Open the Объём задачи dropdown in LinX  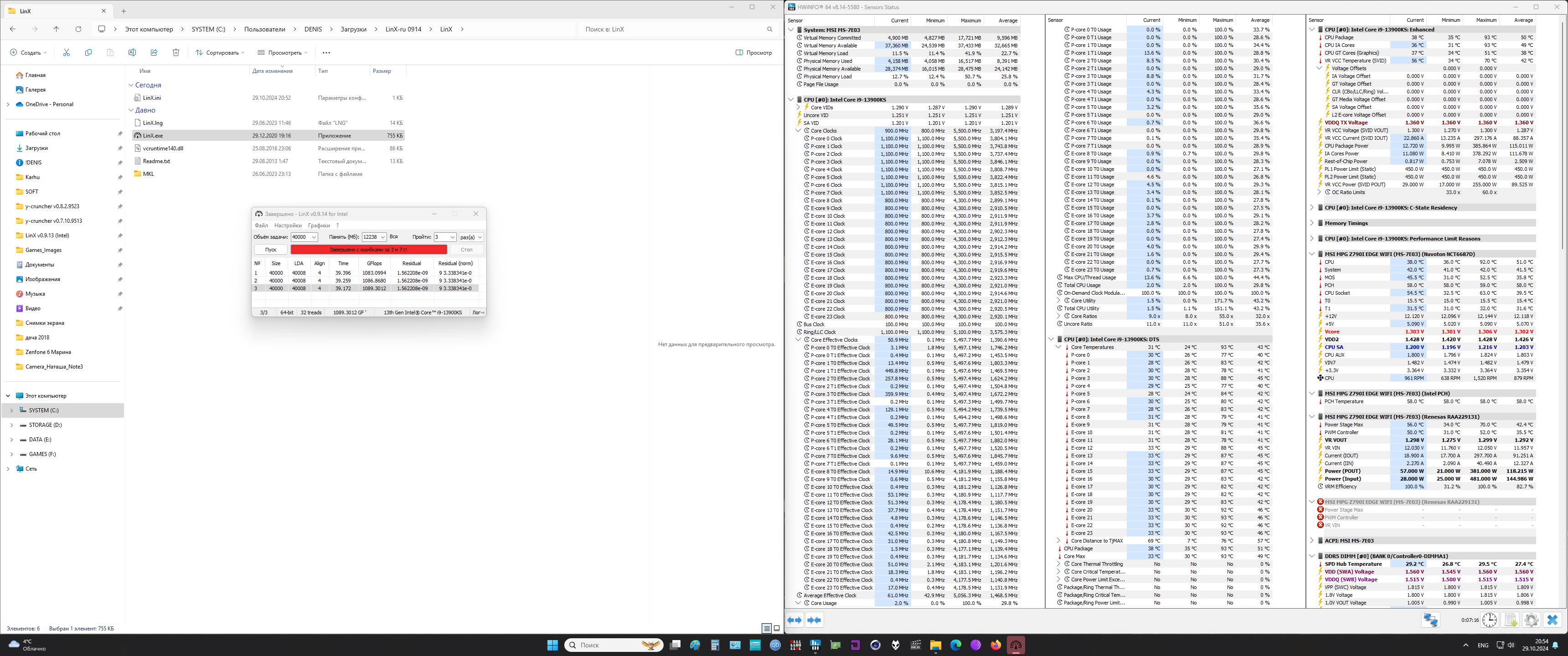point(314,237)
